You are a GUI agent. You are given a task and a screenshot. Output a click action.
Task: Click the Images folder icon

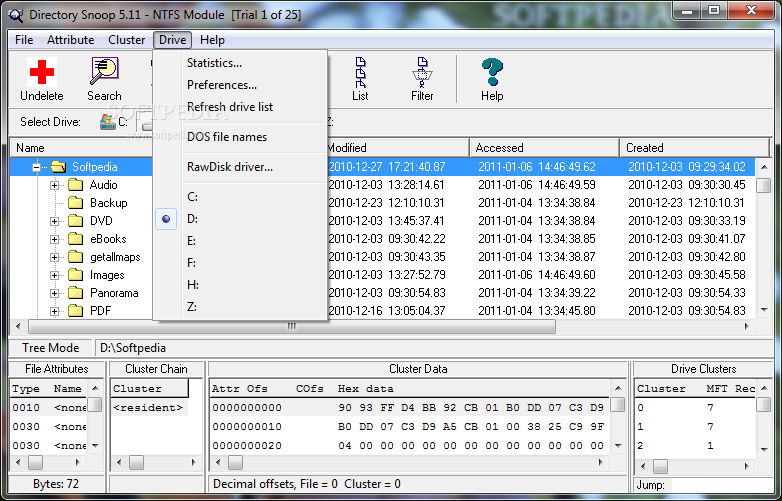[75, 275]
